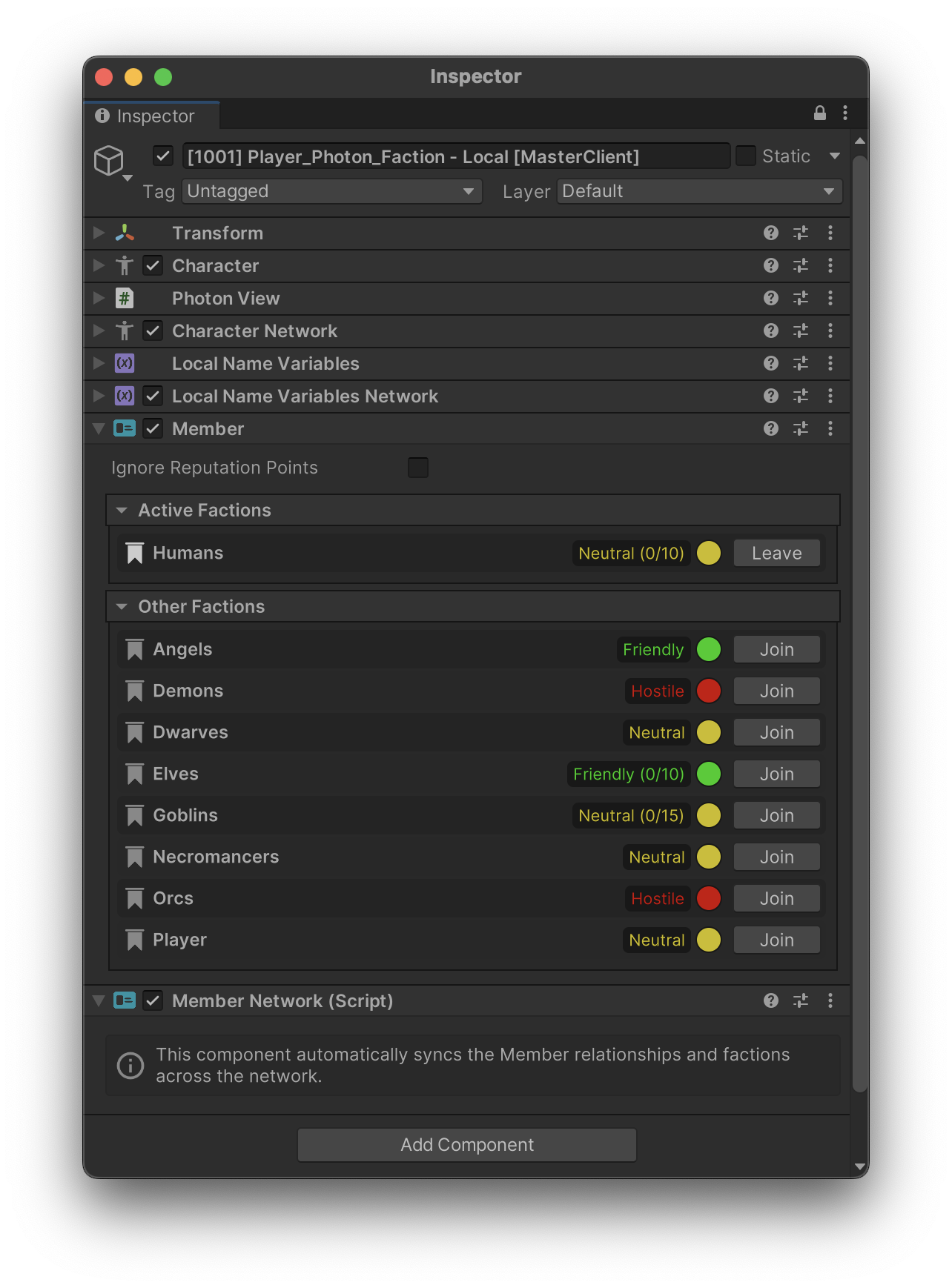The height and width of the screenshot is (1288, 952).
Task: Disable the Character Network component checkbox
Action: pos(153,331)
